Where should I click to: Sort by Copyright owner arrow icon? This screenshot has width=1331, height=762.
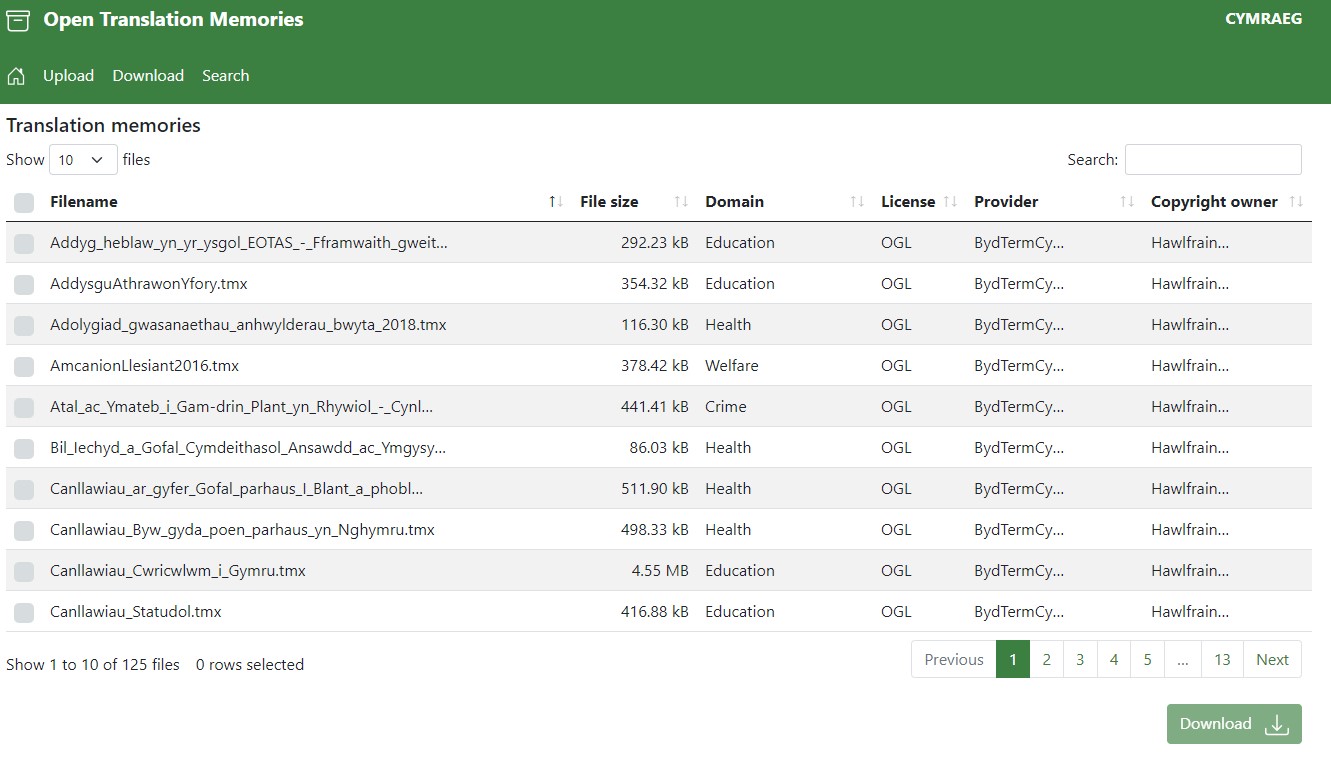point(1297,202)
